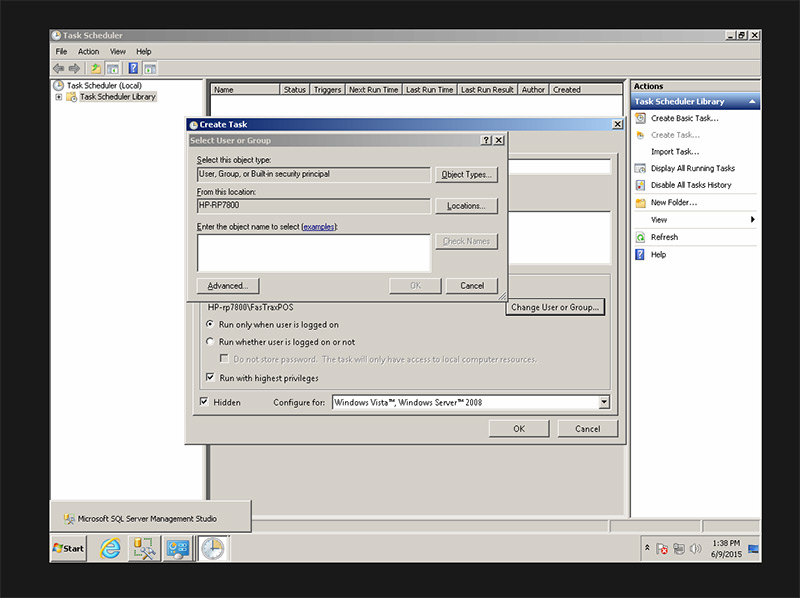The width and height of the screenshot is (800, 598).
Task: Click the greyed-out Create Task... action
Action: [675, 135]
